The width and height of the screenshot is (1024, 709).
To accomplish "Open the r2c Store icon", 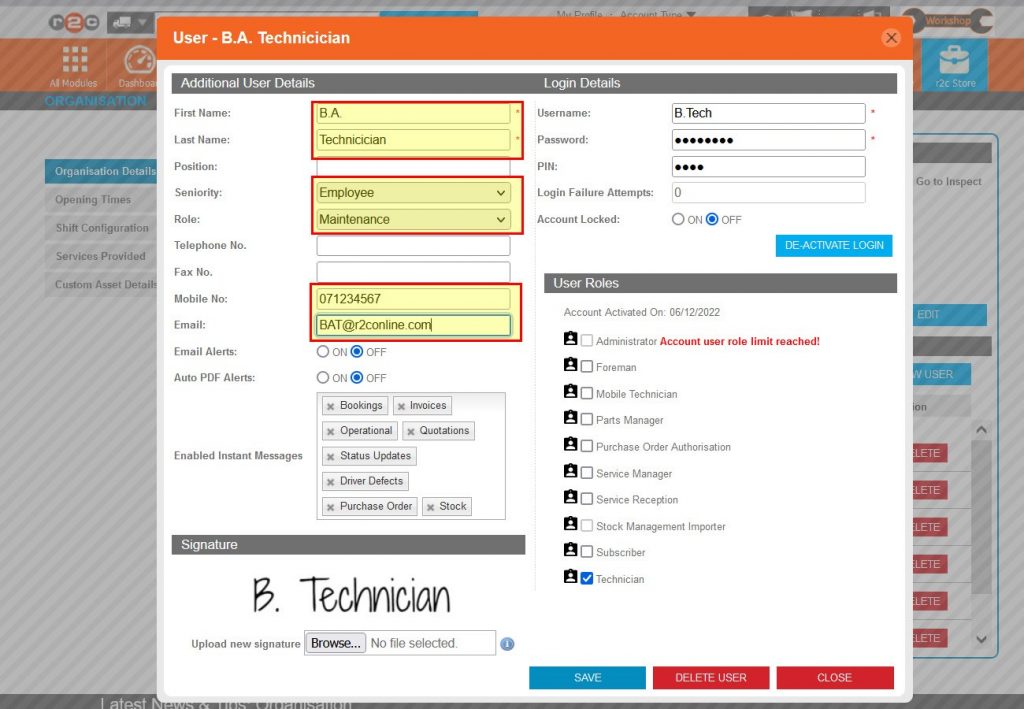I will coord(955,62).
